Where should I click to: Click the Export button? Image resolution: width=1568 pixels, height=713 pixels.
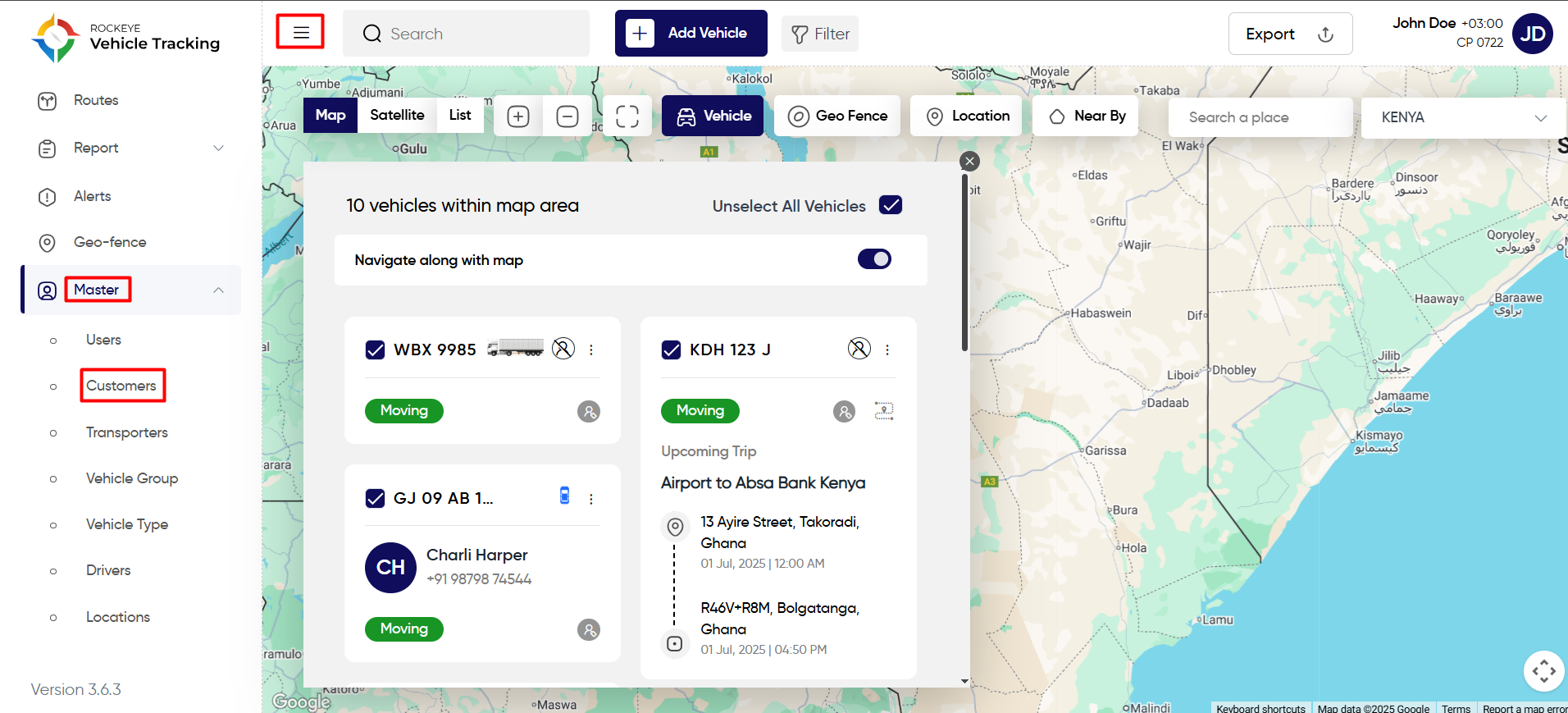coord(1290,34)
